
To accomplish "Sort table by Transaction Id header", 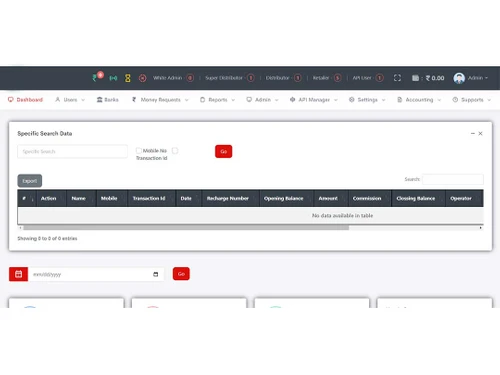I will click(152, 198).
